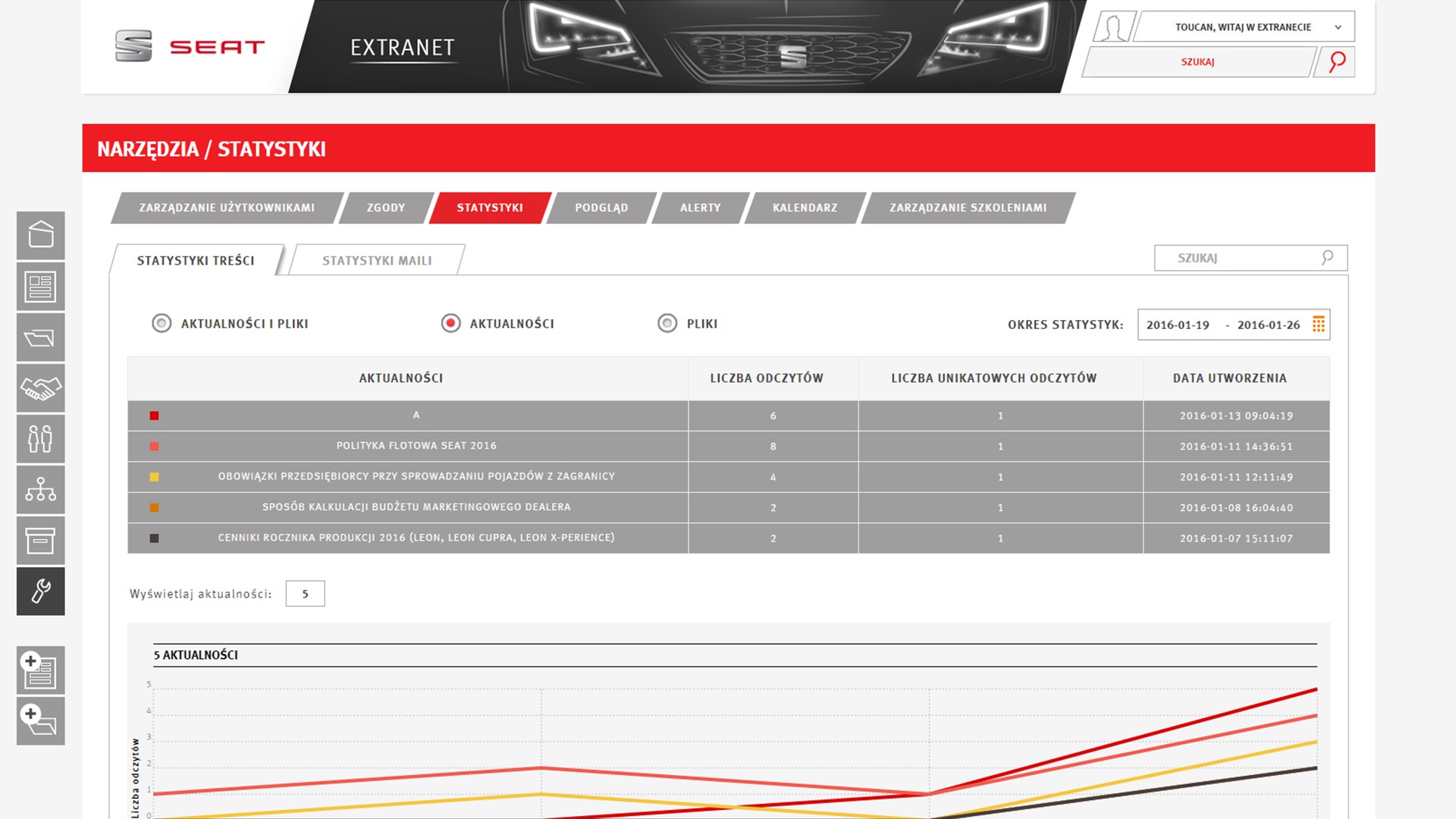The width and height of the screenshot is (1456, 819).
Task: Click the add news article icon
Action: point(41,670)
